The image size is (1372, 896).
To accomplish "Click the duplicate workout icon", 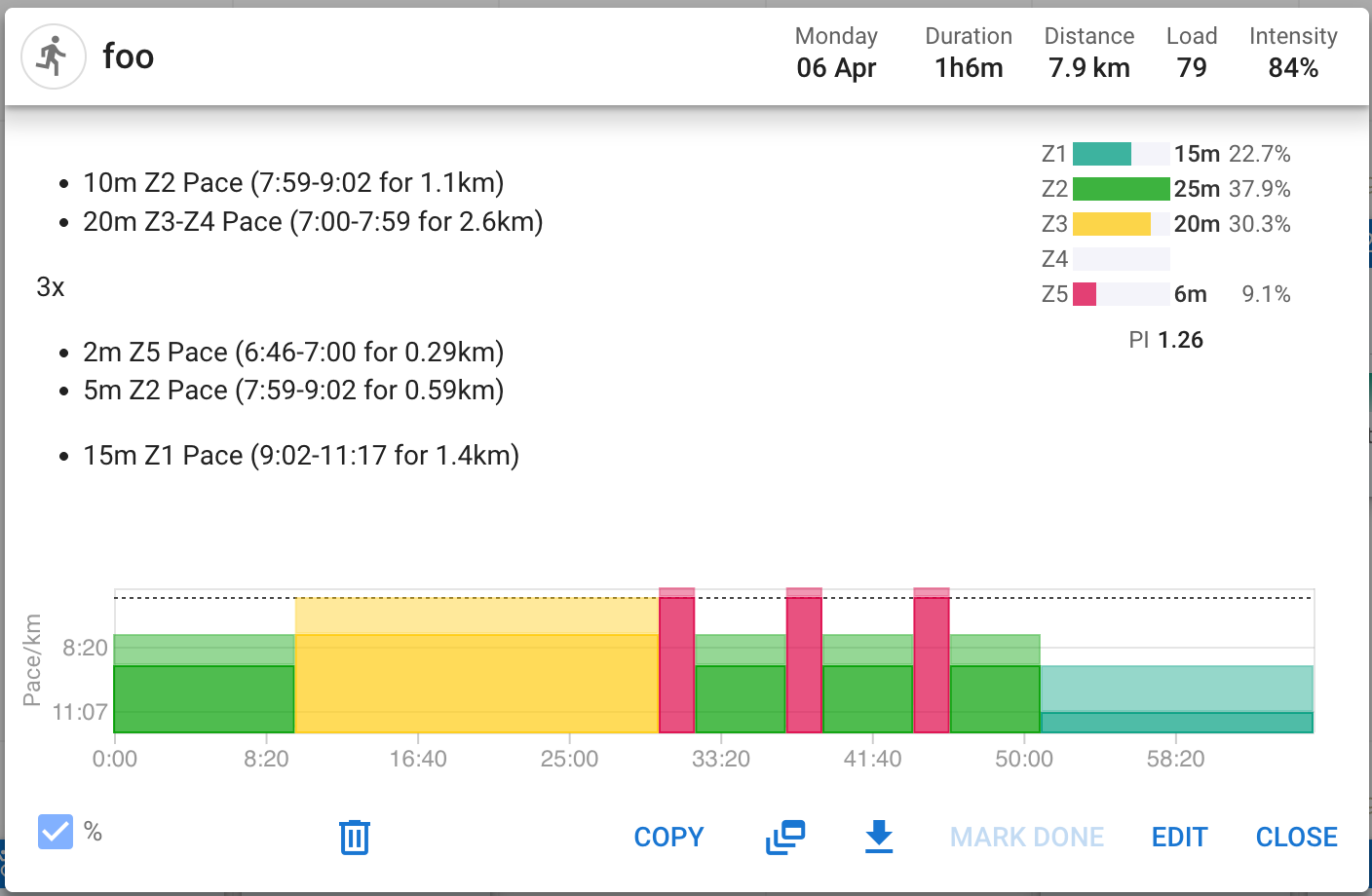I will pyautogui.click(x=785, y=837).
